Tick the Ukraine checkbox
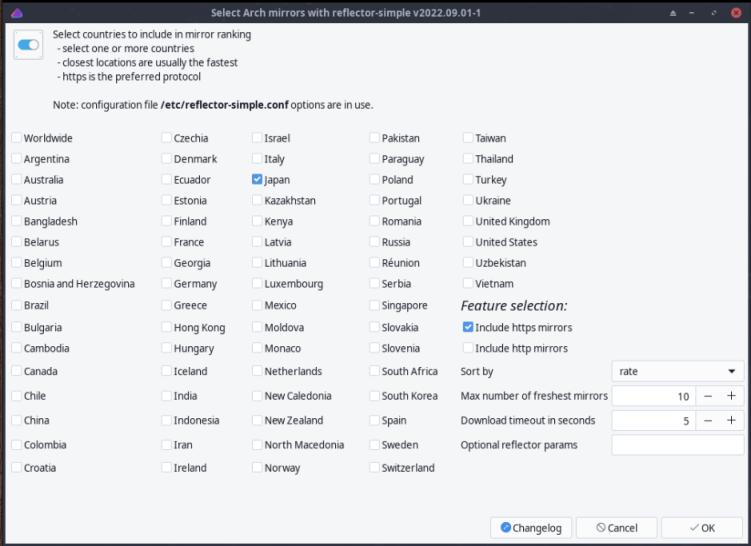751x546 pixels. 468,200
